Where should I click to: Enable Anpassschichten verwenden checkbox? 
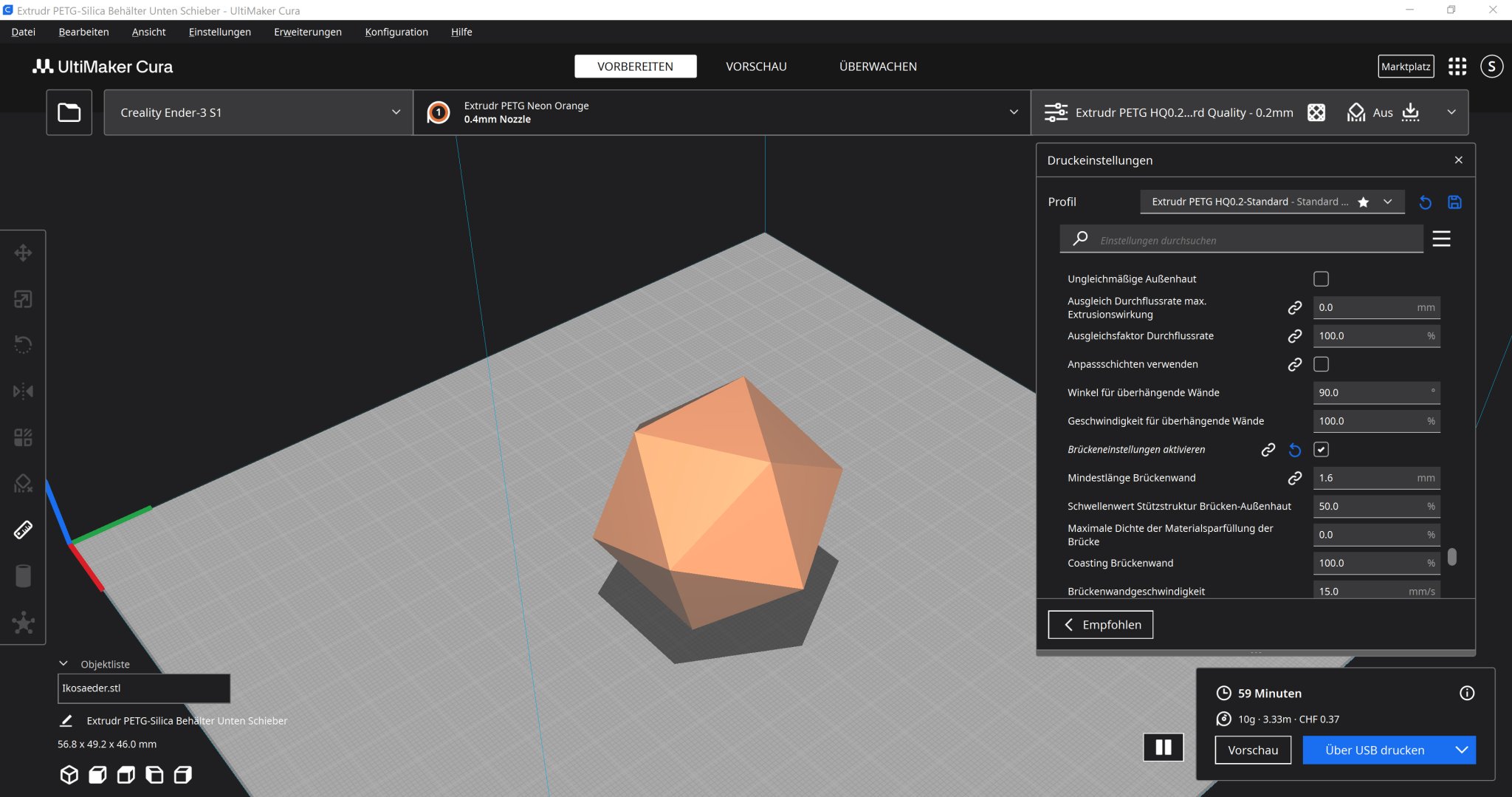1321,364
